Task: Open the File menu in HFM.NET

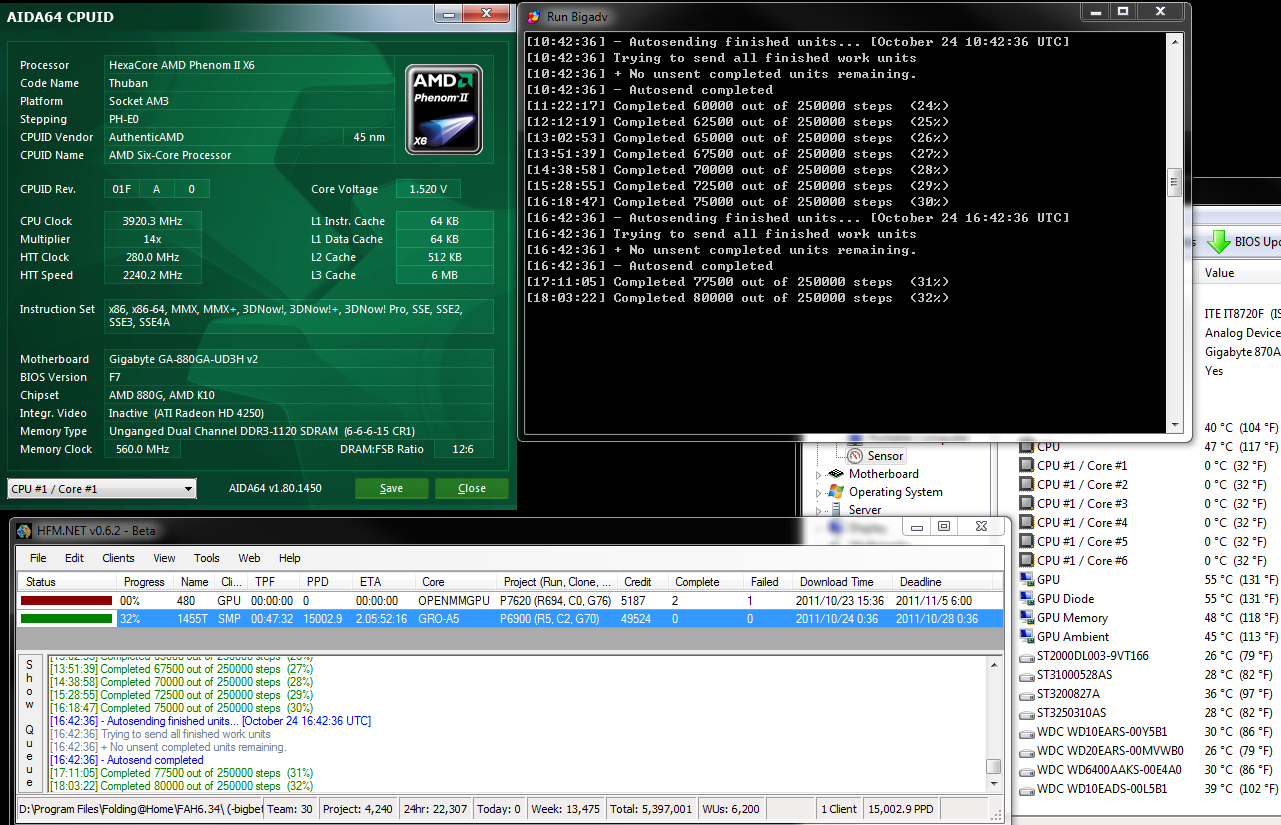Action: 38,558
